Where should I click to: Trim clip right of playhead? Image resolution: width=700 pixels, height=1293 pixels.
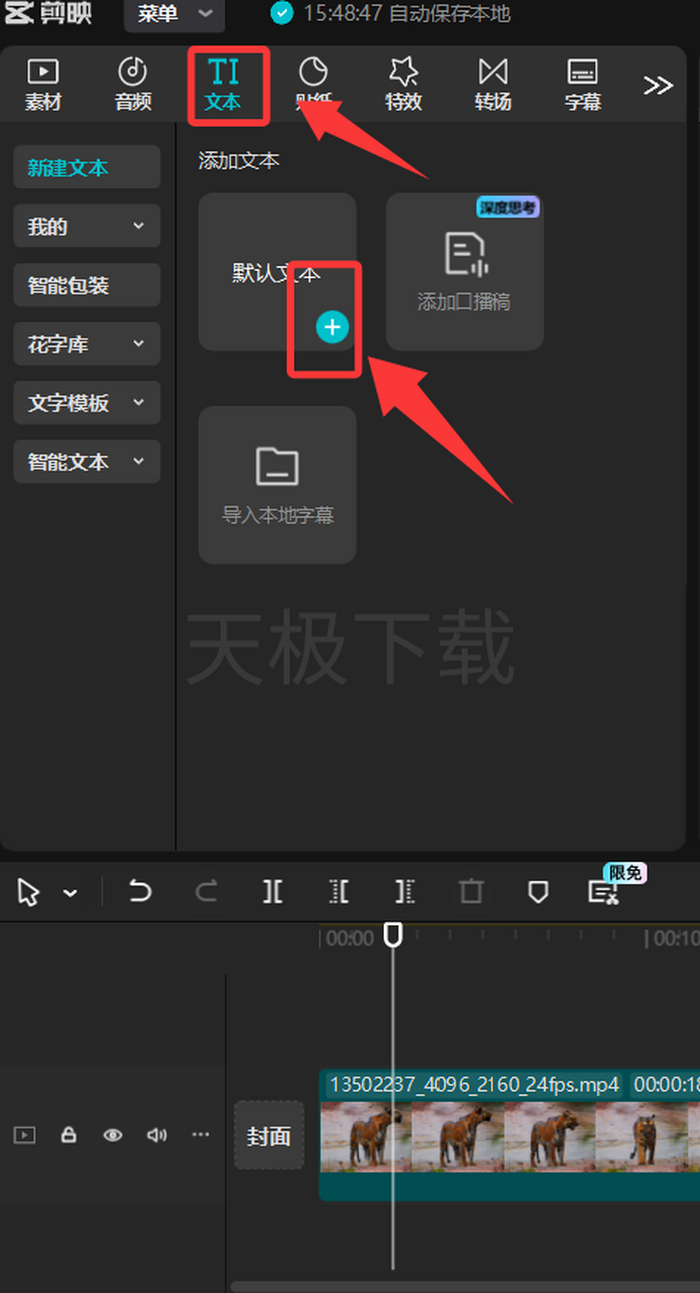tap(405, 892)
